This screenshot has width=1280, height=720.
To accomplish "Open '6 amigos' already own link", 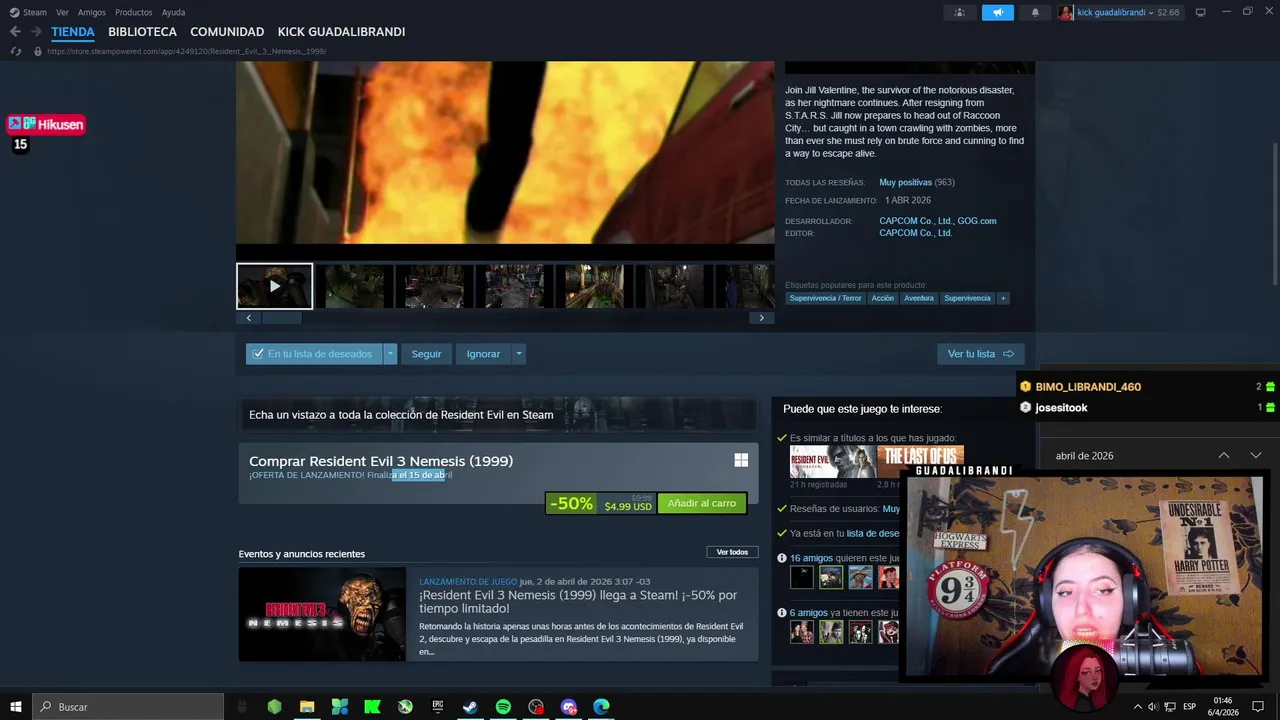I will 808,613.
